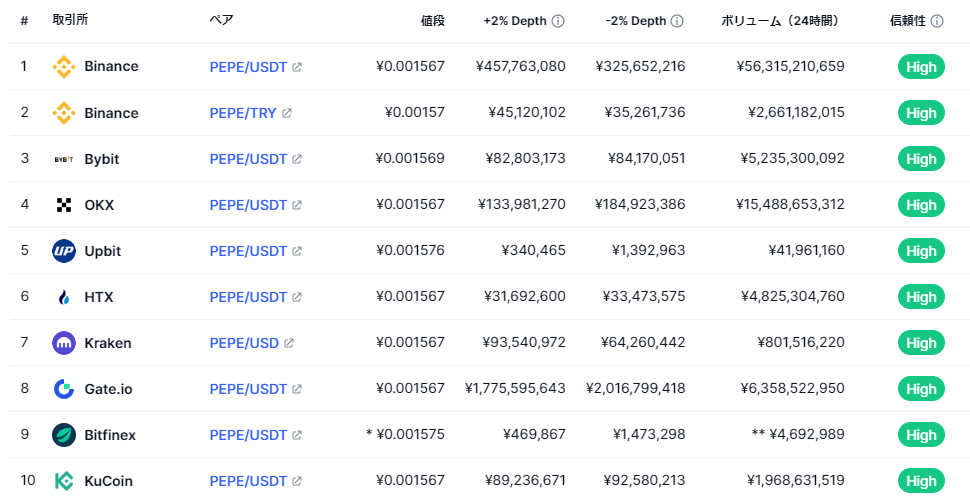Click the HTX flame logo icon
970x500 pixels.
(64, 297)
